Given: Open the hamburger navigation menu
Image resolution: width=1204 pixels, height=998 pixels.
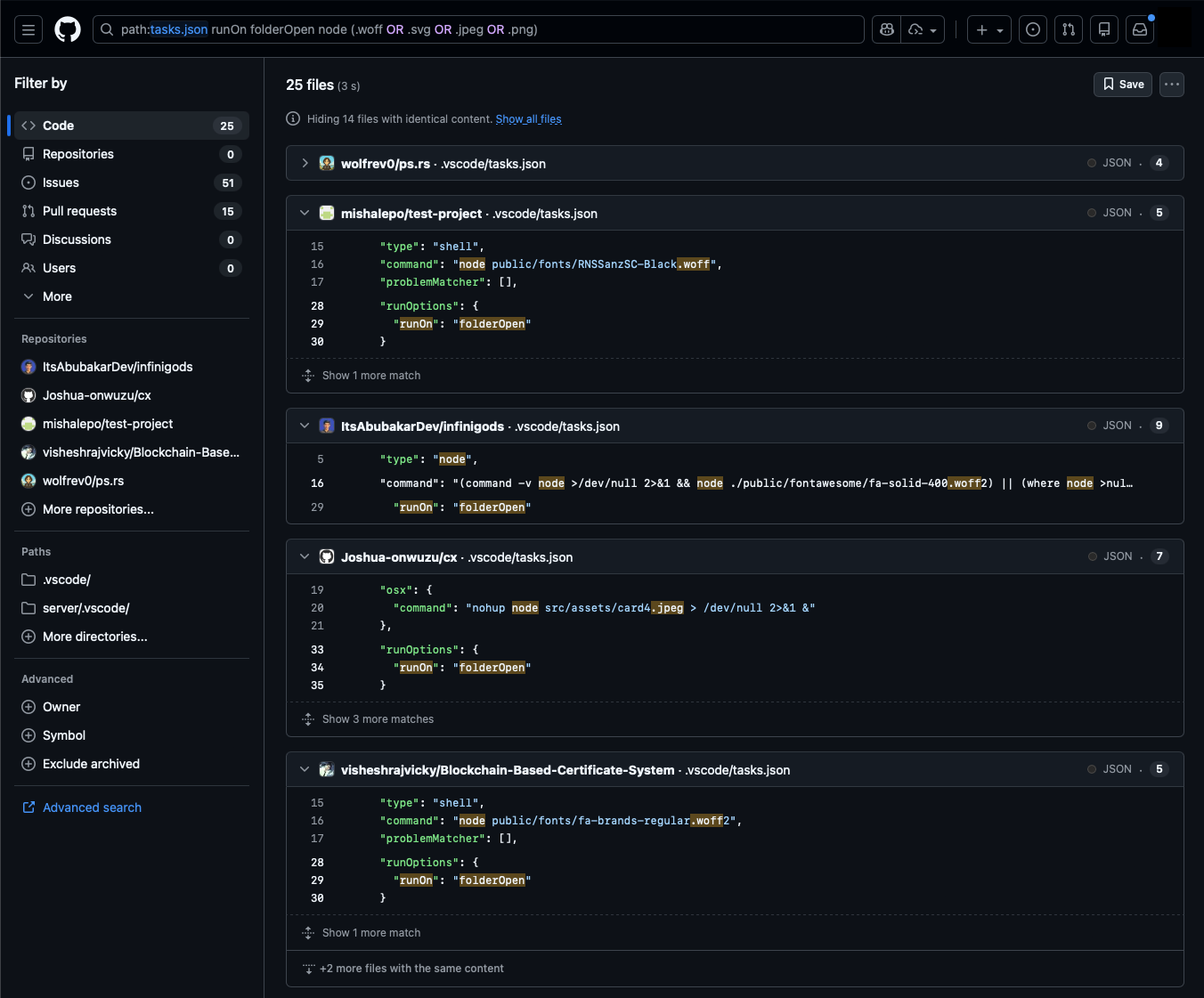Looking at the screenshot, I should [28, 29].
